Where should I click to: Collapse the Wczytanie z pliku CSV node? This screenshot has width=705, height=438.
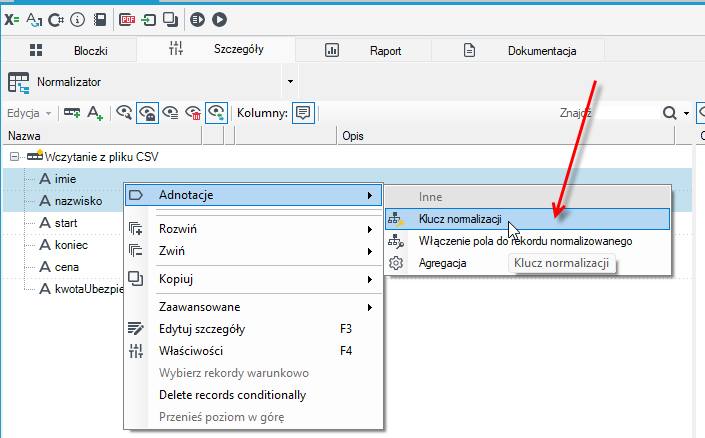(x=15, y=156)
